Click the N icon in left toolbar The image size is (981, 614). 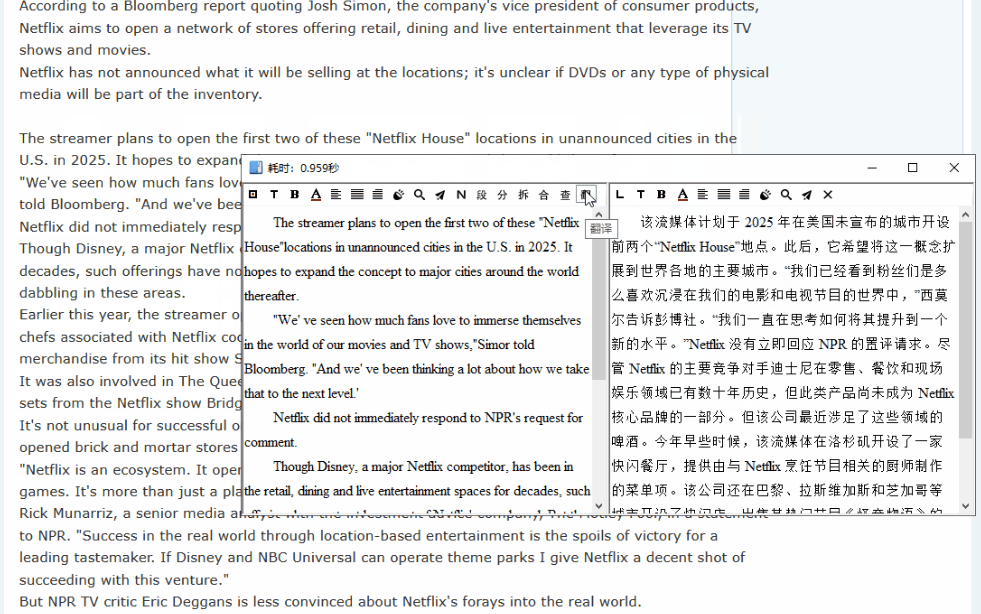pos(461,195)
